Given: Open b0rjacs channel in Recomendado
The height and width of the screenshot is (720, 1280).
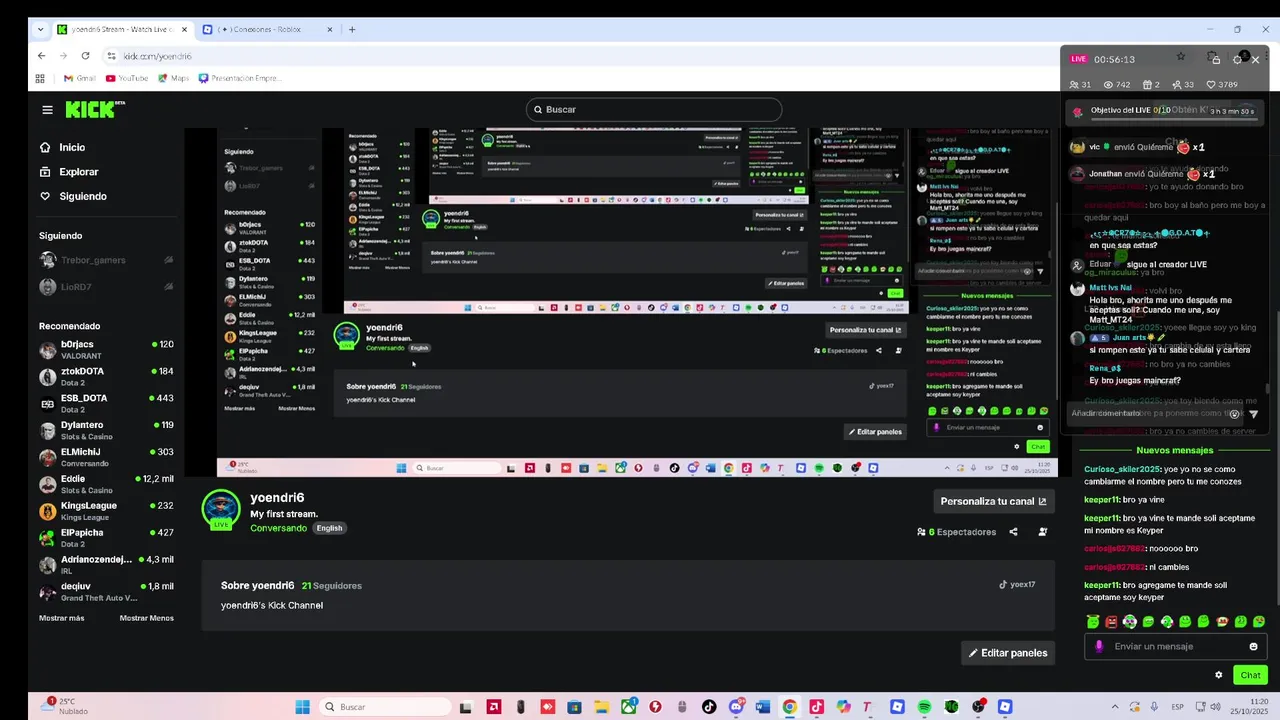Looking at the screenshot, I should [106, 349].
